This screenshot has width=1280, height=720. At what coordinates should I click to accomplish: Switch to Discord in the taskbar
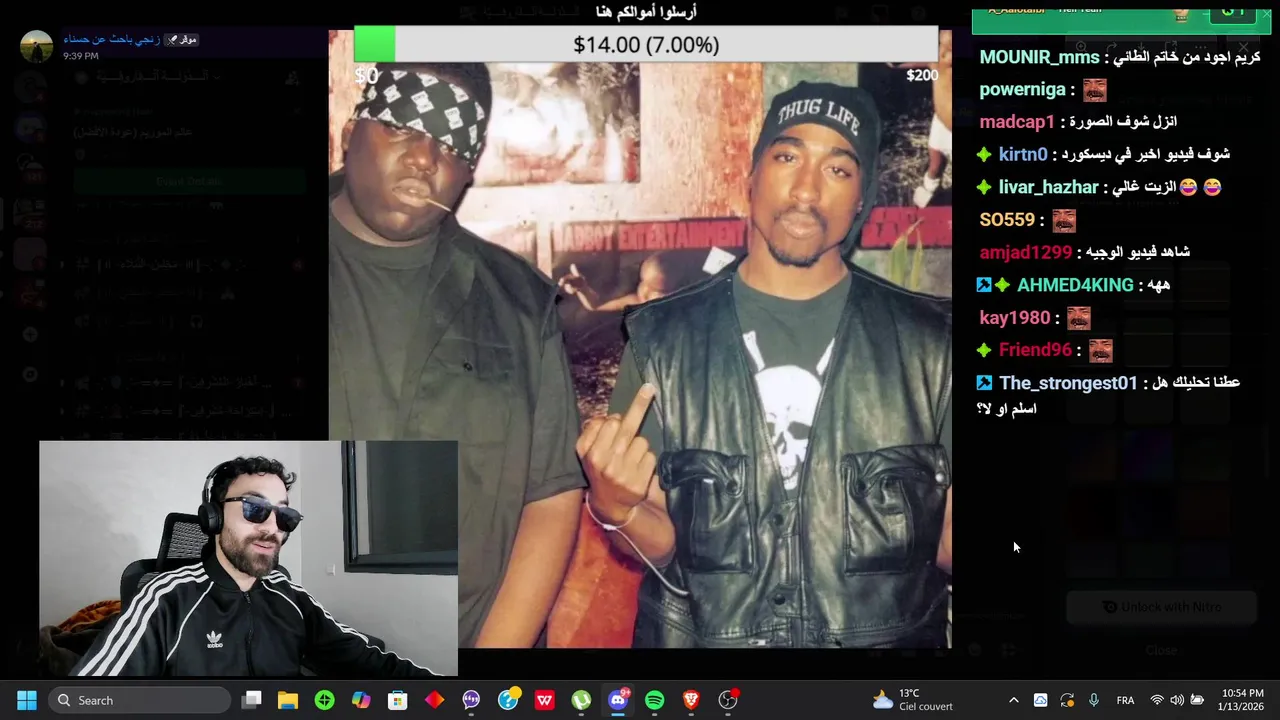(618, 700)
